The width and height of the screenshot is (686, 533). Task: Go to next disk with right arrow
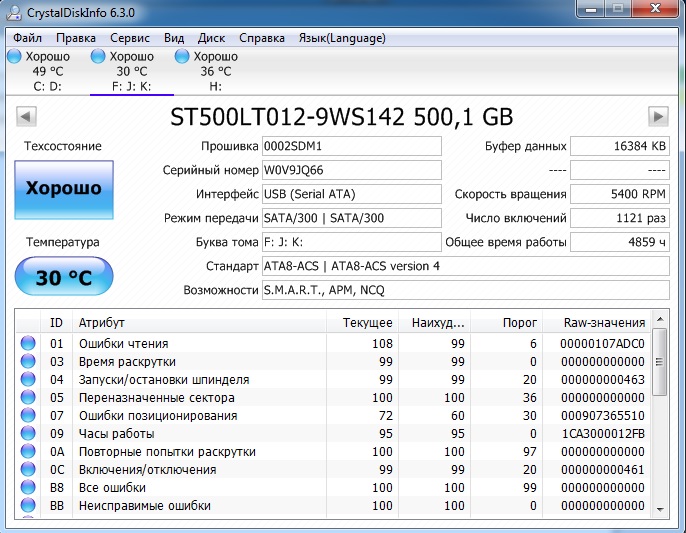pyautogui.click(x=658, y=117)
